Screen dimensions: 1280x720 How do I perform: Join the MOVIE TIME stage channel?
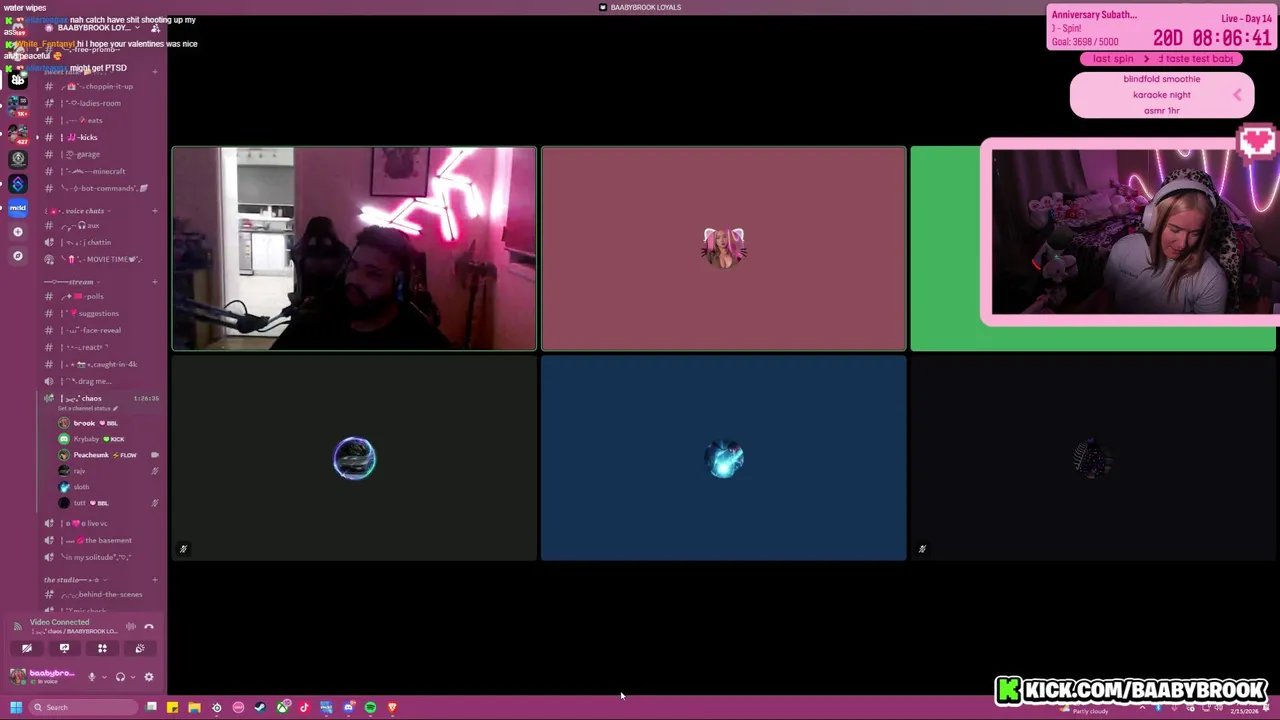[100, 259]
